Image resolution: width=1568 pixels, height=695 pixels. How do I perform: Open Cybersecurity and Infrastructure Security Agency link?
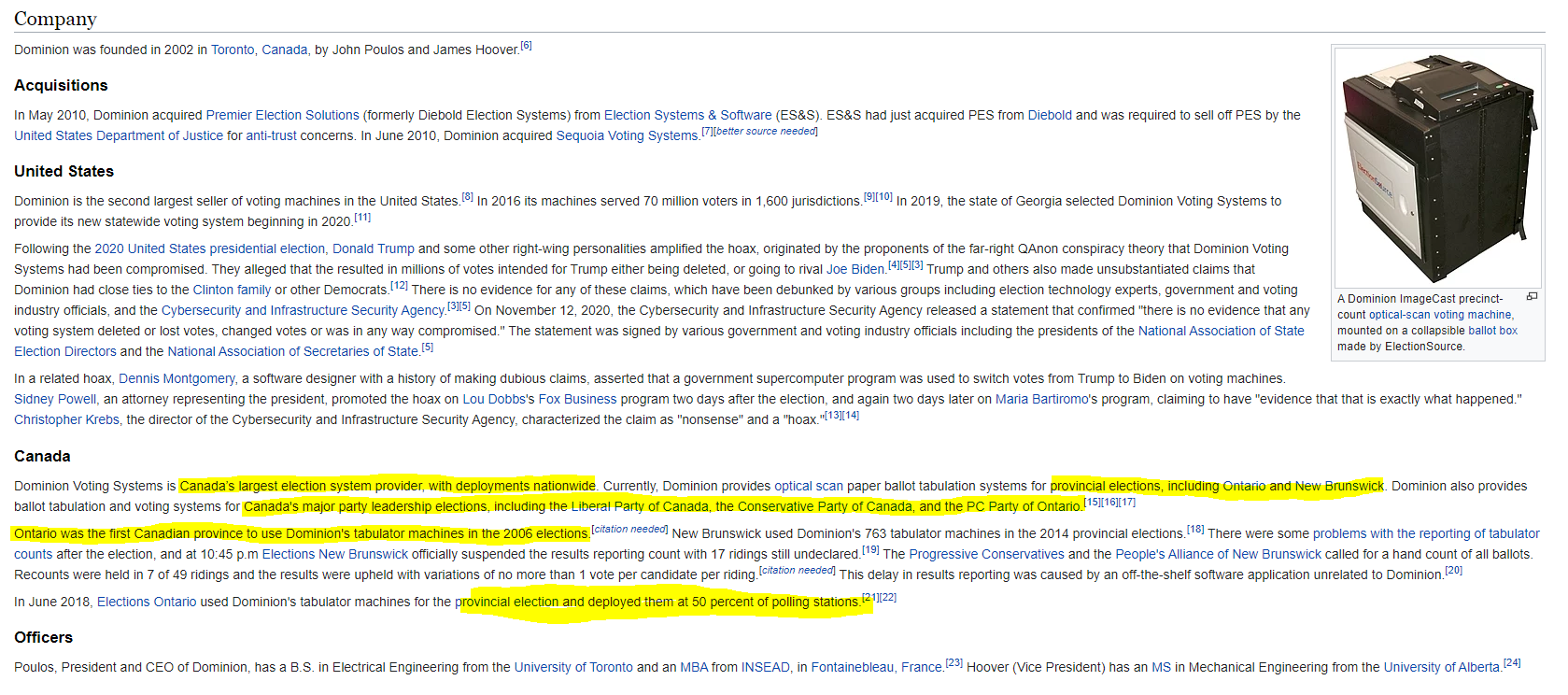click(x=304, y=310)
